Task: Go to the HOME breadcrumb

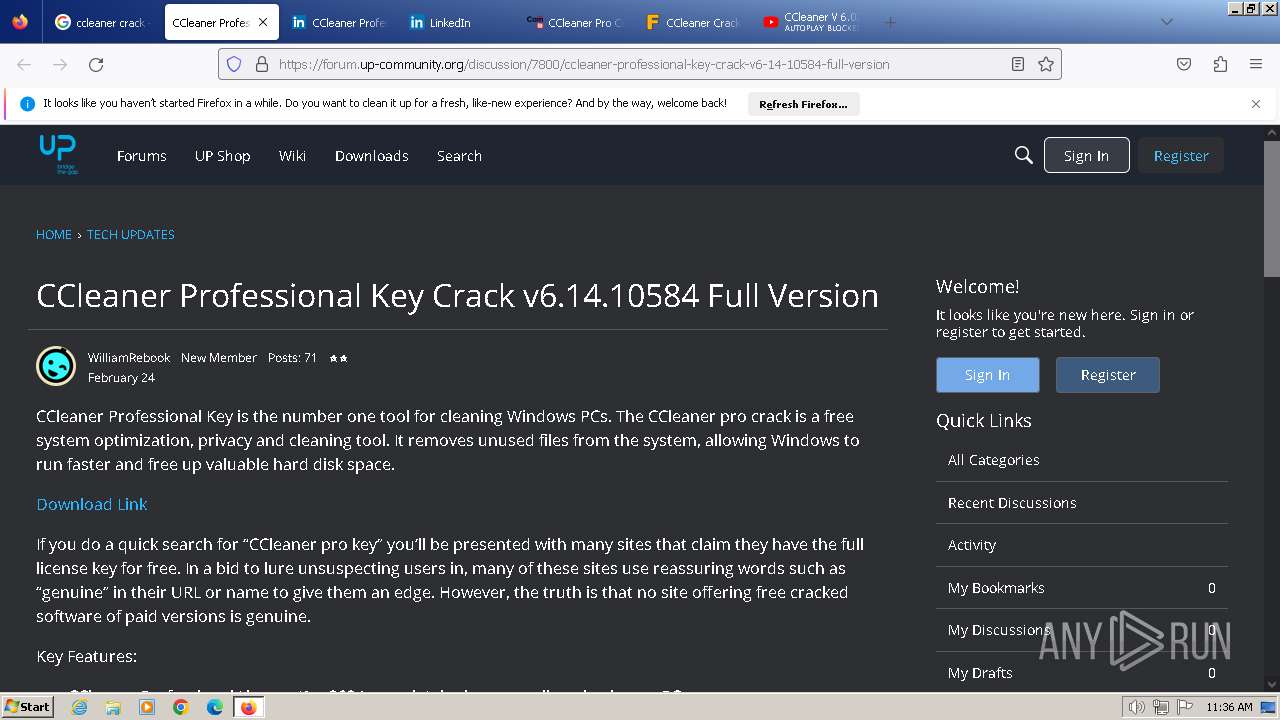Action: click(x=54, y=234)
